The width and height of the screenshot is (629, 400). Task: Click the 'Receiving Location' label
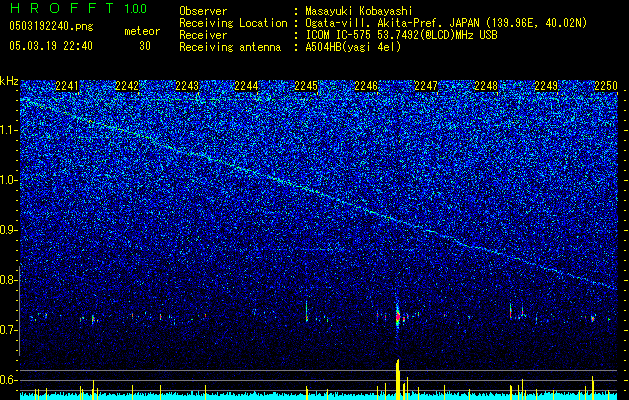[233, 23]
